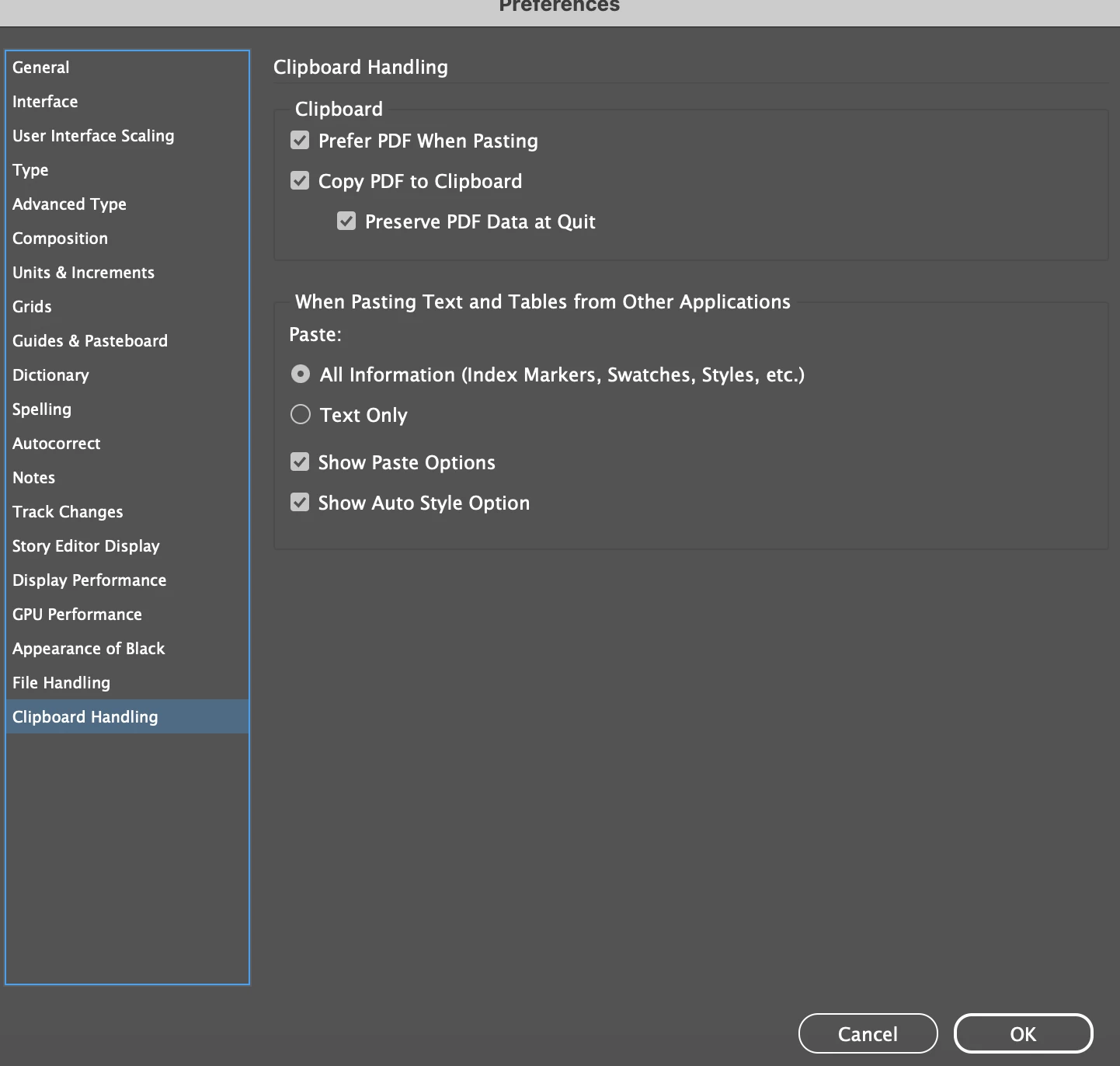
Task: Select Appearance of Black category
Action: [x=127, y=649]
